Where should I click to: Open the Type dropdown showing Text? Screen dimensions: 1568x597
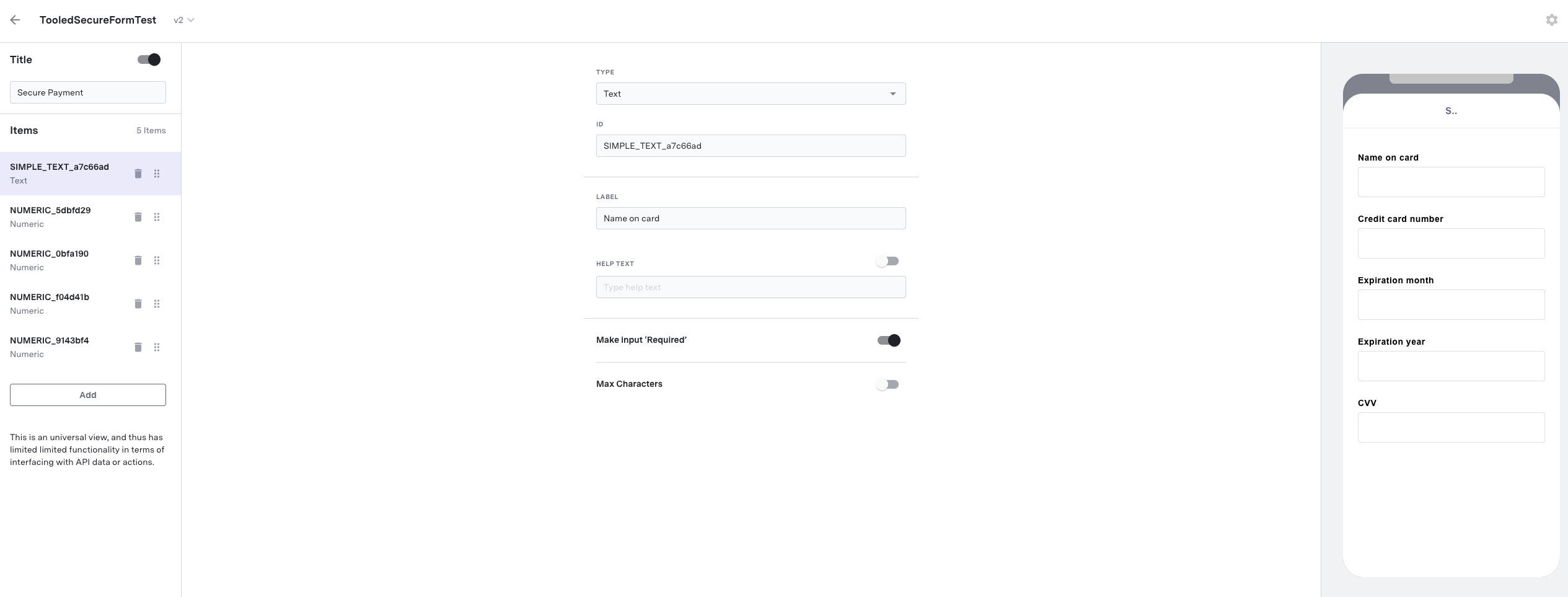pyautogui.click(x=751, y=94)
